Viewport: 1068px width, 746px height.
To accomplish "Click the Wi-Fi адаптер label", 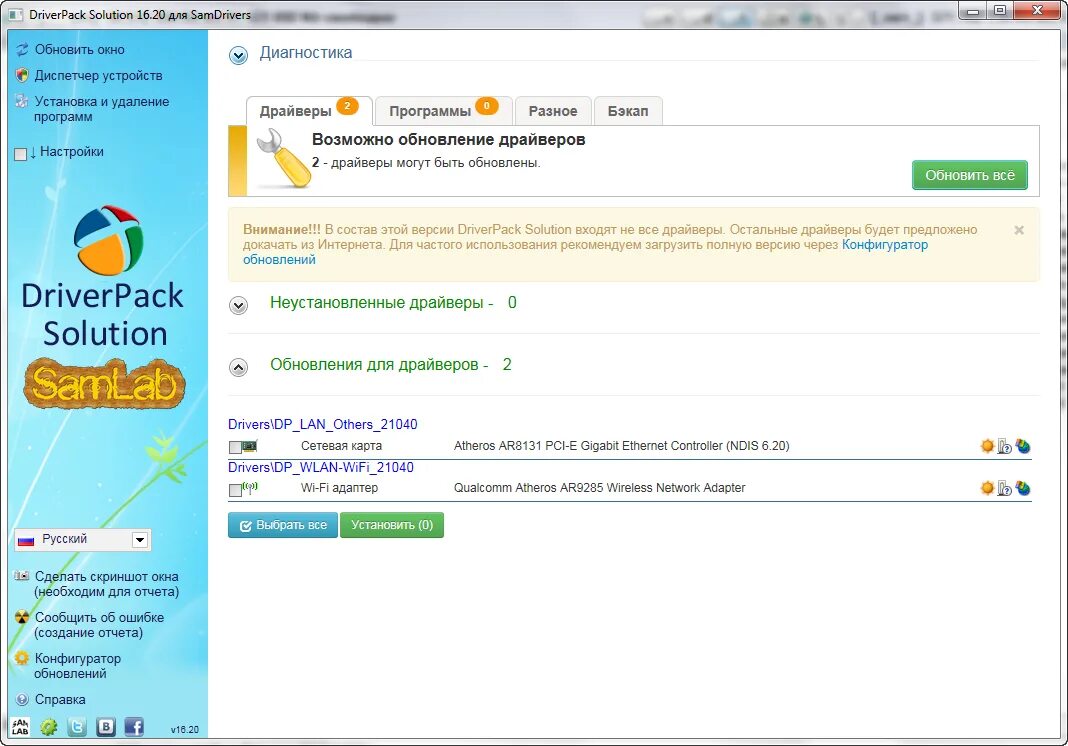I will coord(339,488).
